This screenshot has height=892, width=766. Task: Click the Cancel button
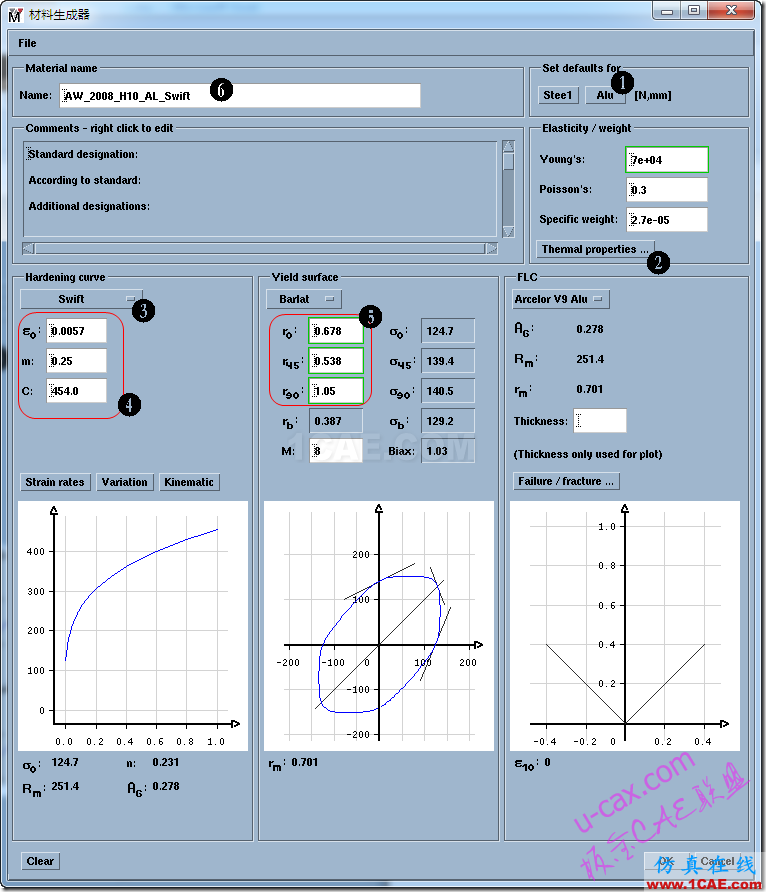pyautogui.click(x=718, y=861)
